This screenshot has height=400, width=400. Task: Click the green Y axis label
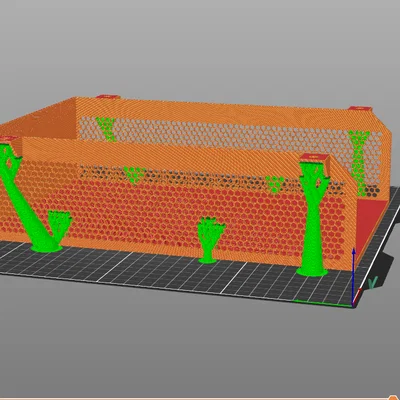(x=373, y=282)
